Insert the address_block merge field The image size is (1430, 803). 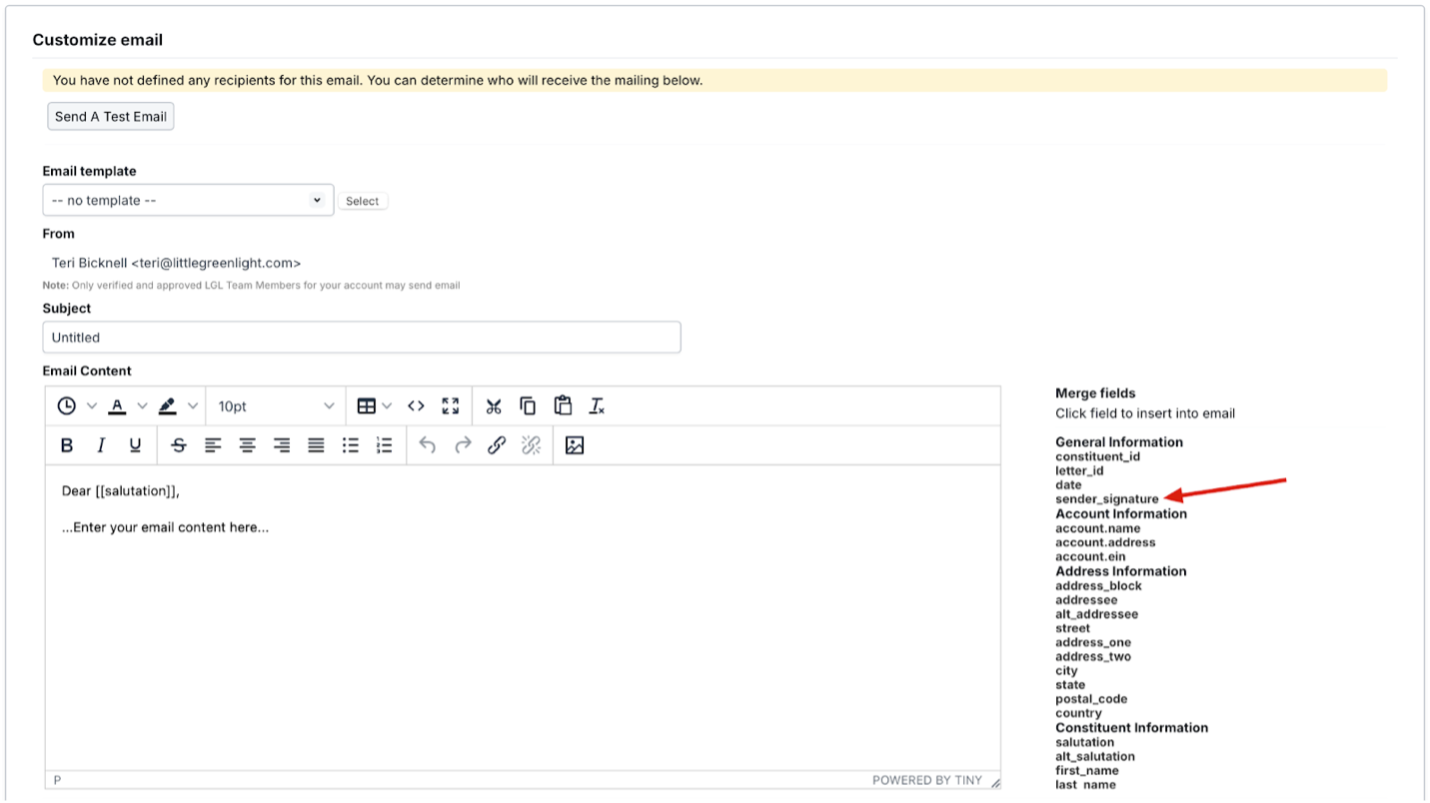pyautogui.click(x=1098, y=586)
